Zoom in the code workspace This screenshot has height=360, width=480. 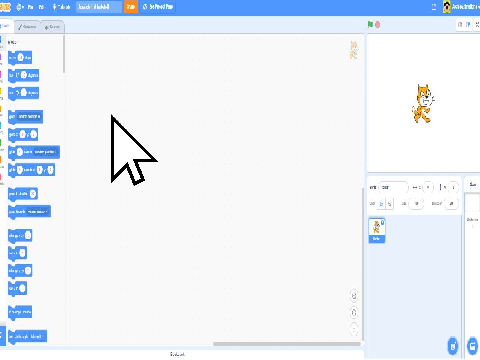(354, 296)
